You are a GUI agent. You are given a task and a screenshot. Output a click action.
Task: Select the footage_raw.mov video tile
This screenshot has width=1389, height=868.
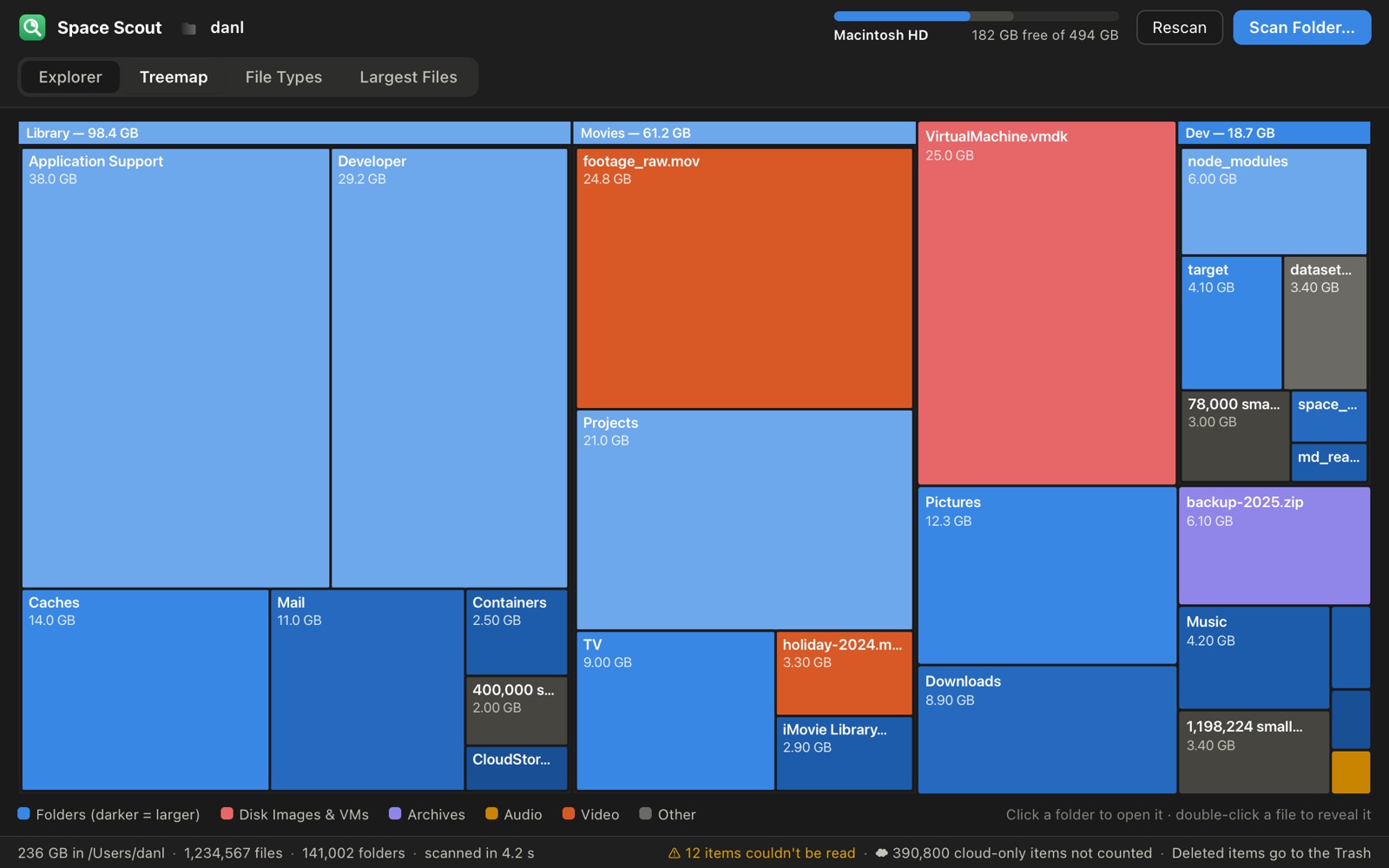point(744,279)
